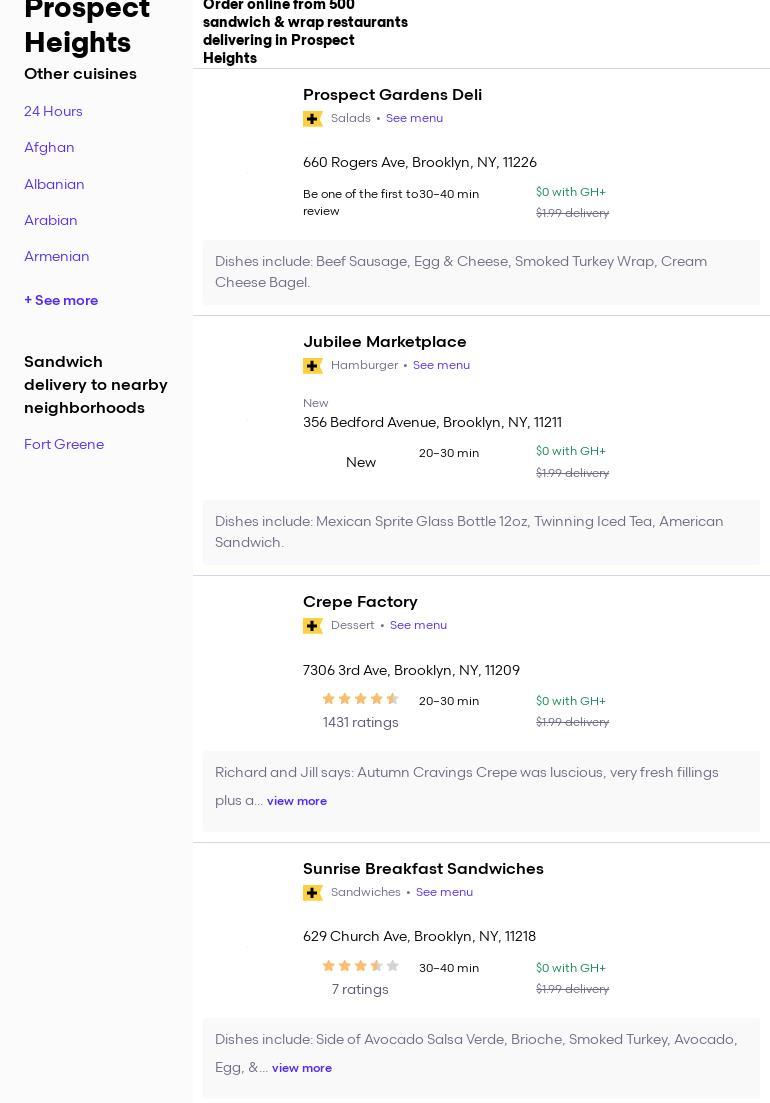The height and width of the screenshot is (1103, 770).
Task: Open the Arabian cuisine category
Action: pyautogui.click(x=51, y=220)
